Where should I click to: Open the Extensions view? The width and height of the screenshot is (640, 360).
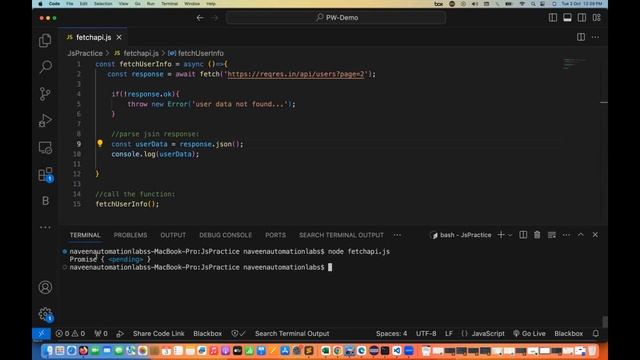click(x=45, y=174)
